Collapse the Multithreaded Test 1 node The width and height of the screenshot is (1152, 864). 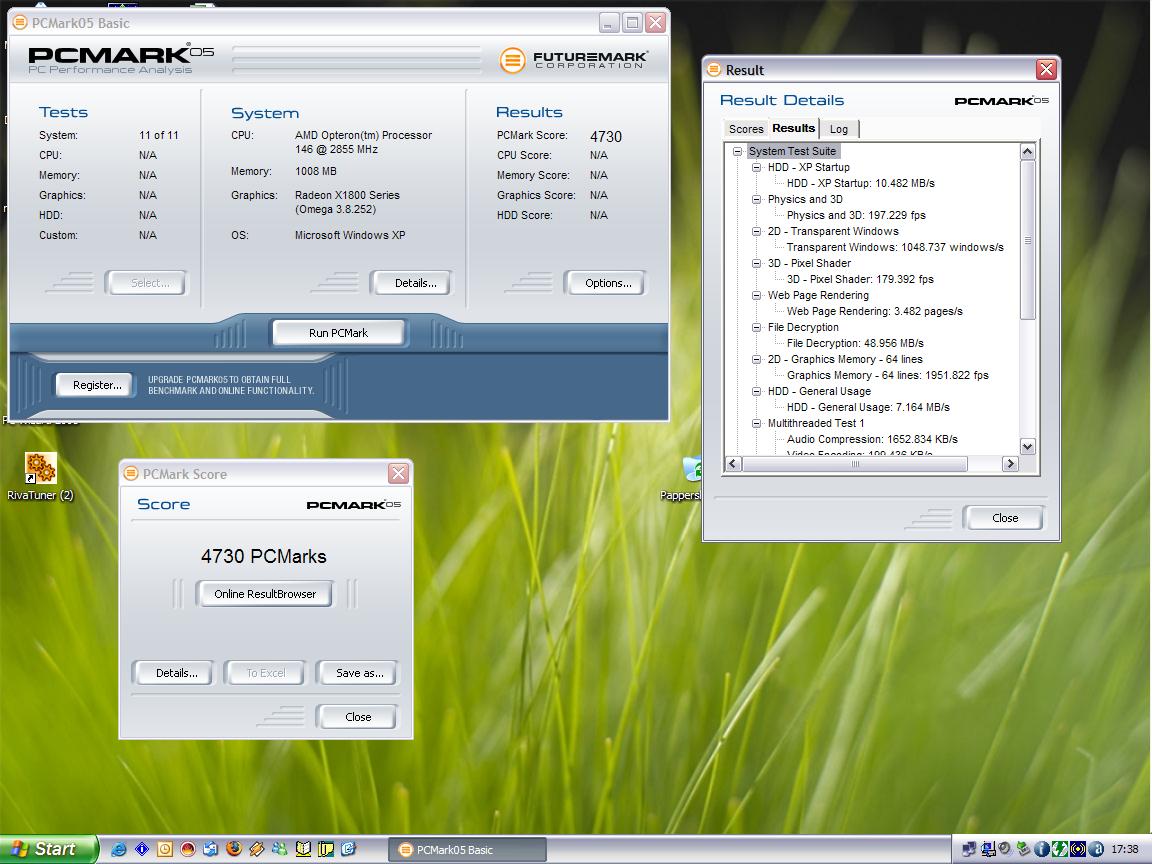pyautogui.click(x=756, y=423)
